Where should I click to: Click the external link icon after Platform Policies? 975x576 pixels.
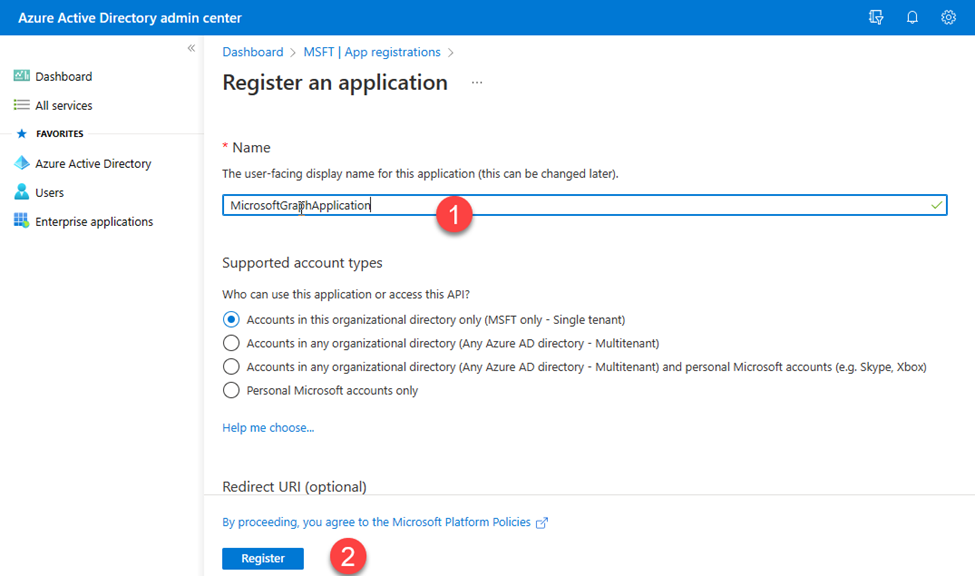coord(542,523)
